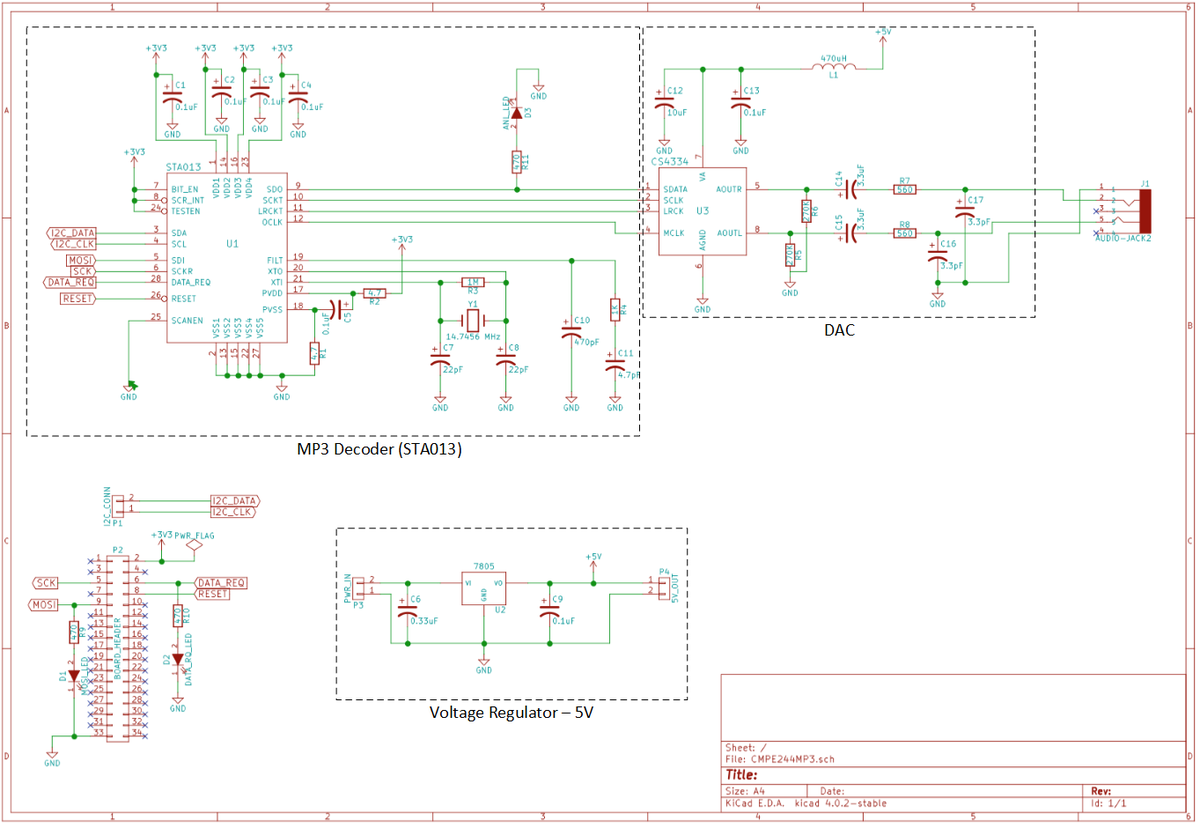Select the 10uF capacitor C12
Image resolution: width=1200 pixels, height=828 pixels.
(664, 103)
